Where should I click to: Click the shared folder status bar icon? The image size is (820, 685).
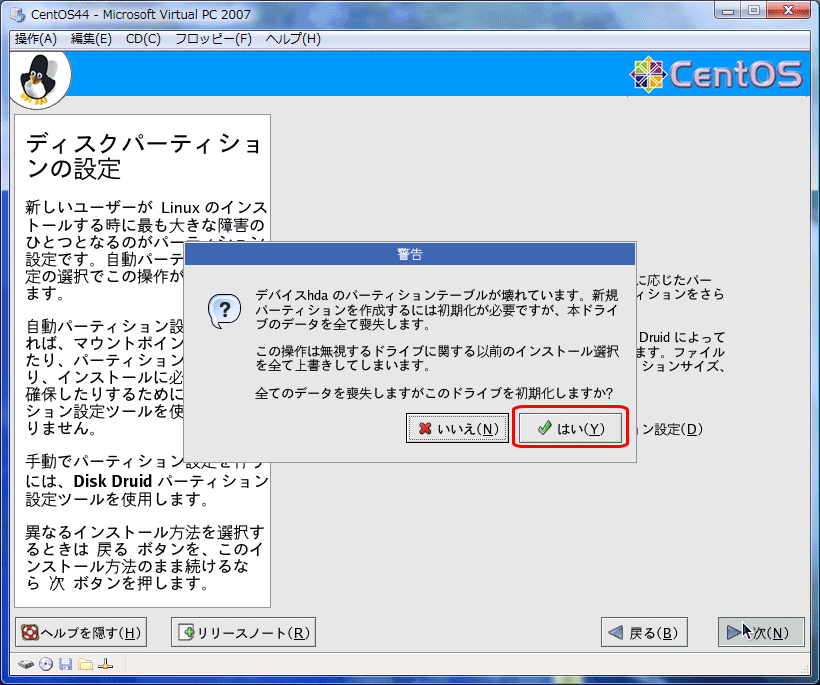click(85, 665)
